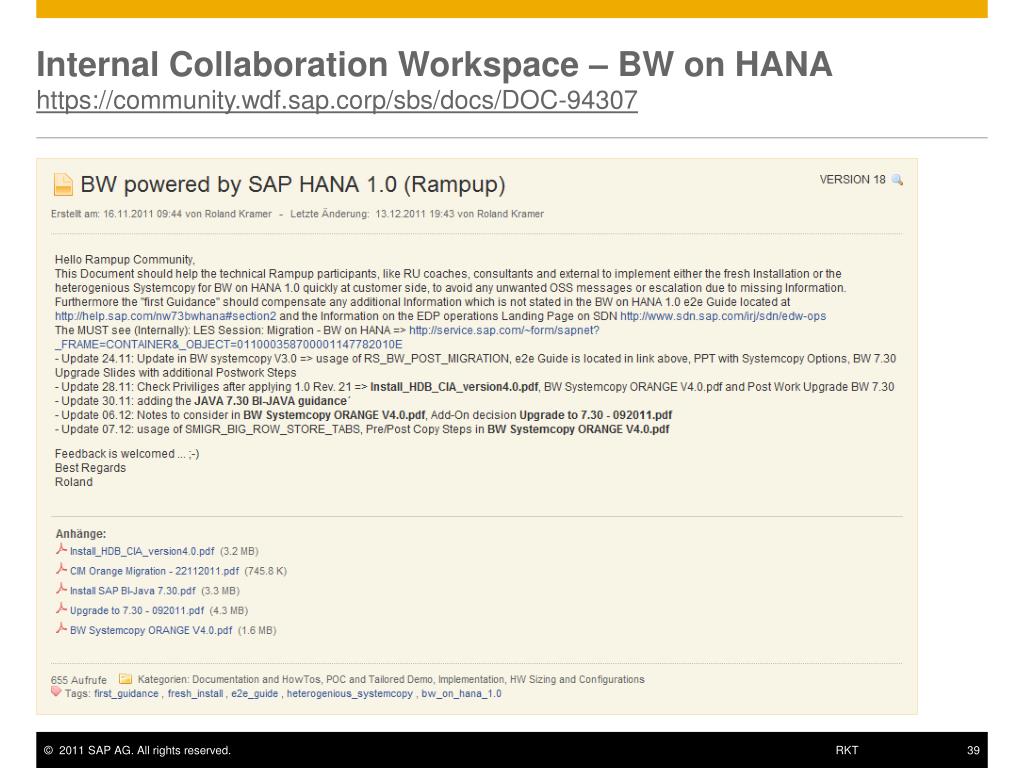Open the community.wdf.sap.corp DOC-94307 link
The image size is (1024, 768).
pyautogui.click(x=337, y=100)
